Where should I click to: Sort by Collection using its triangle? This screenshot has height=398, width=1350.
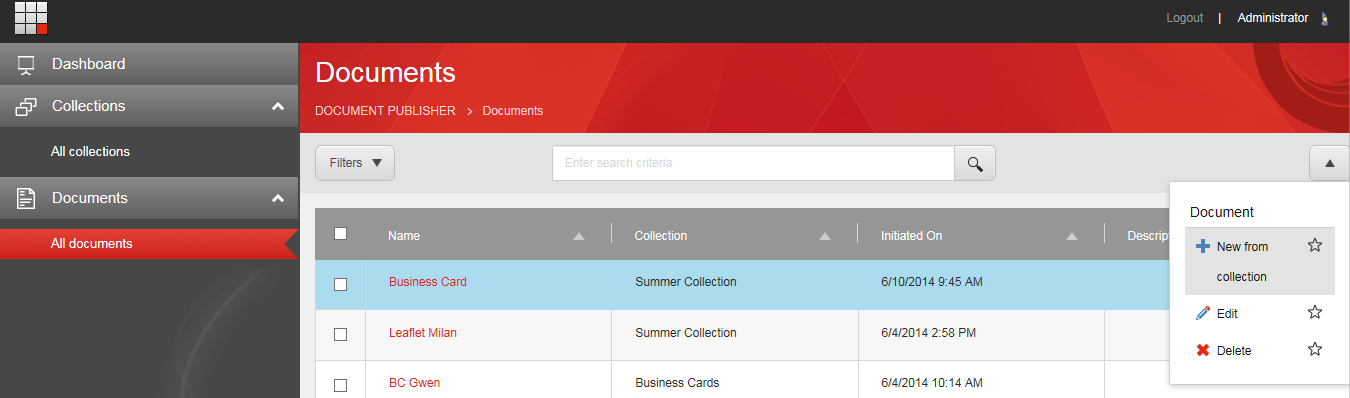click(825, 237)
